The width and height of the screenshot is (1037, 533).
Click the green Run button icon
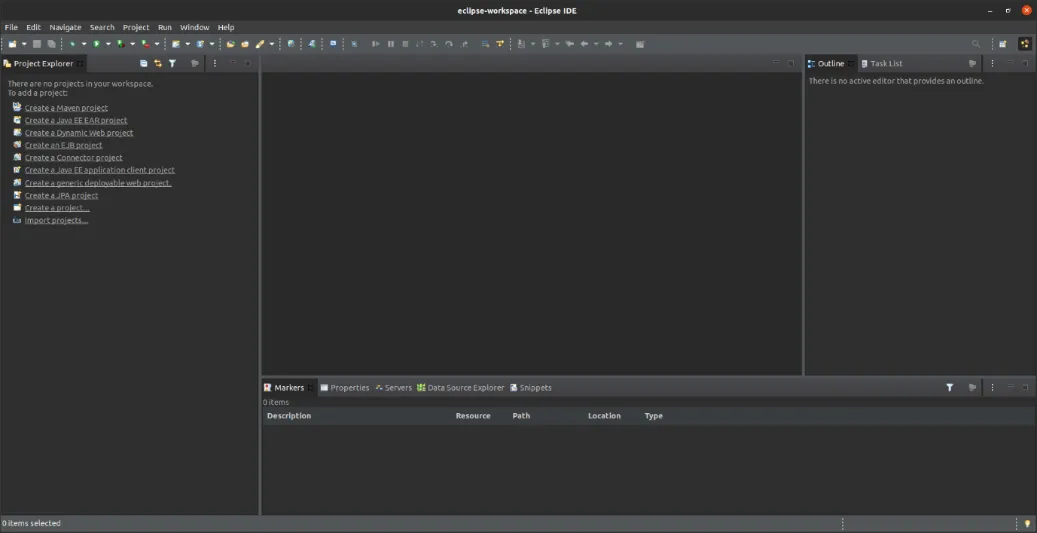click(x=96, y=44)
